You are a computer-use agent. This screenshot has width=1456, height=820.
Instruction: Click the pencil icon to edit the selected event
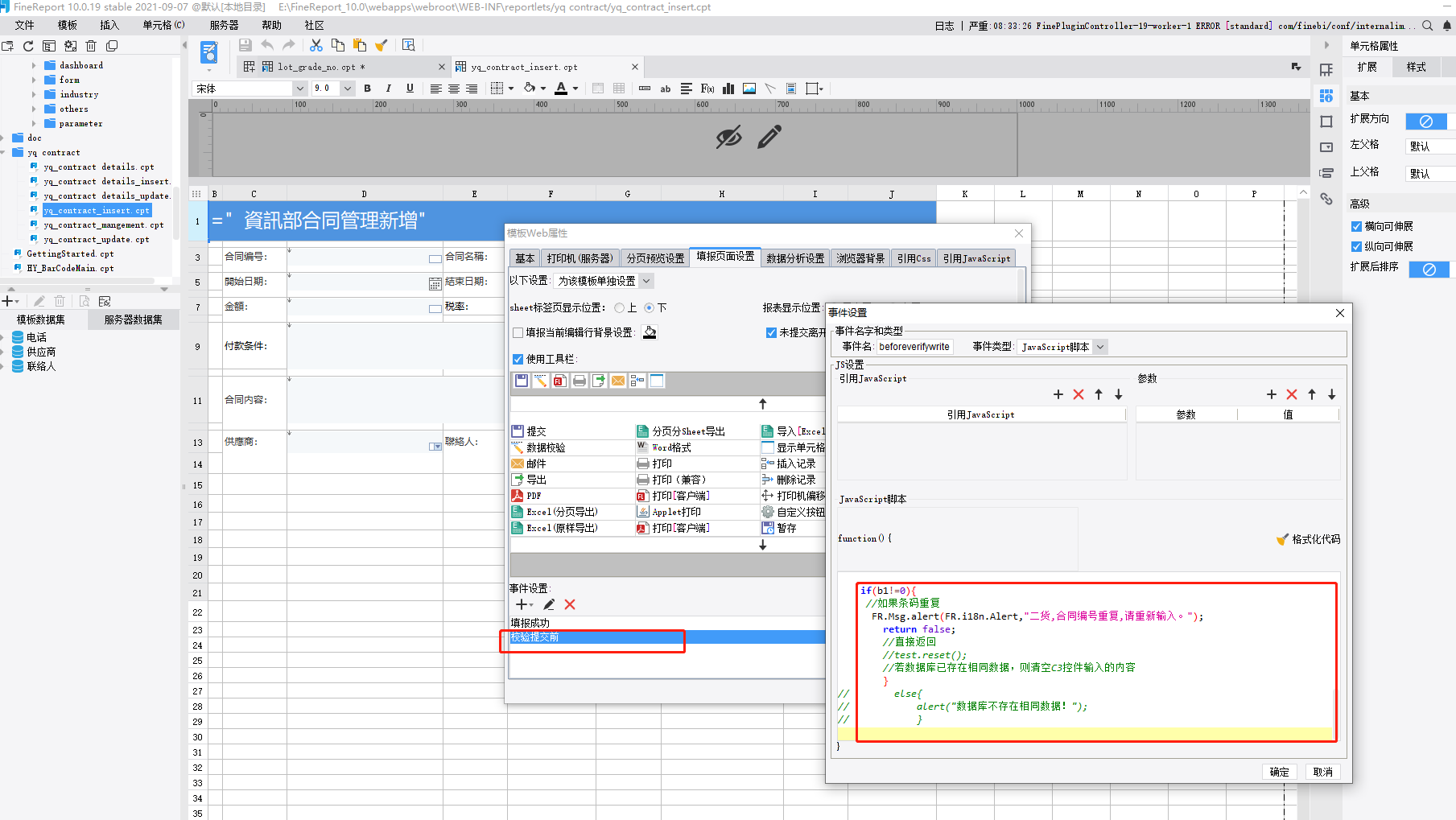click(x=549, y=604)
